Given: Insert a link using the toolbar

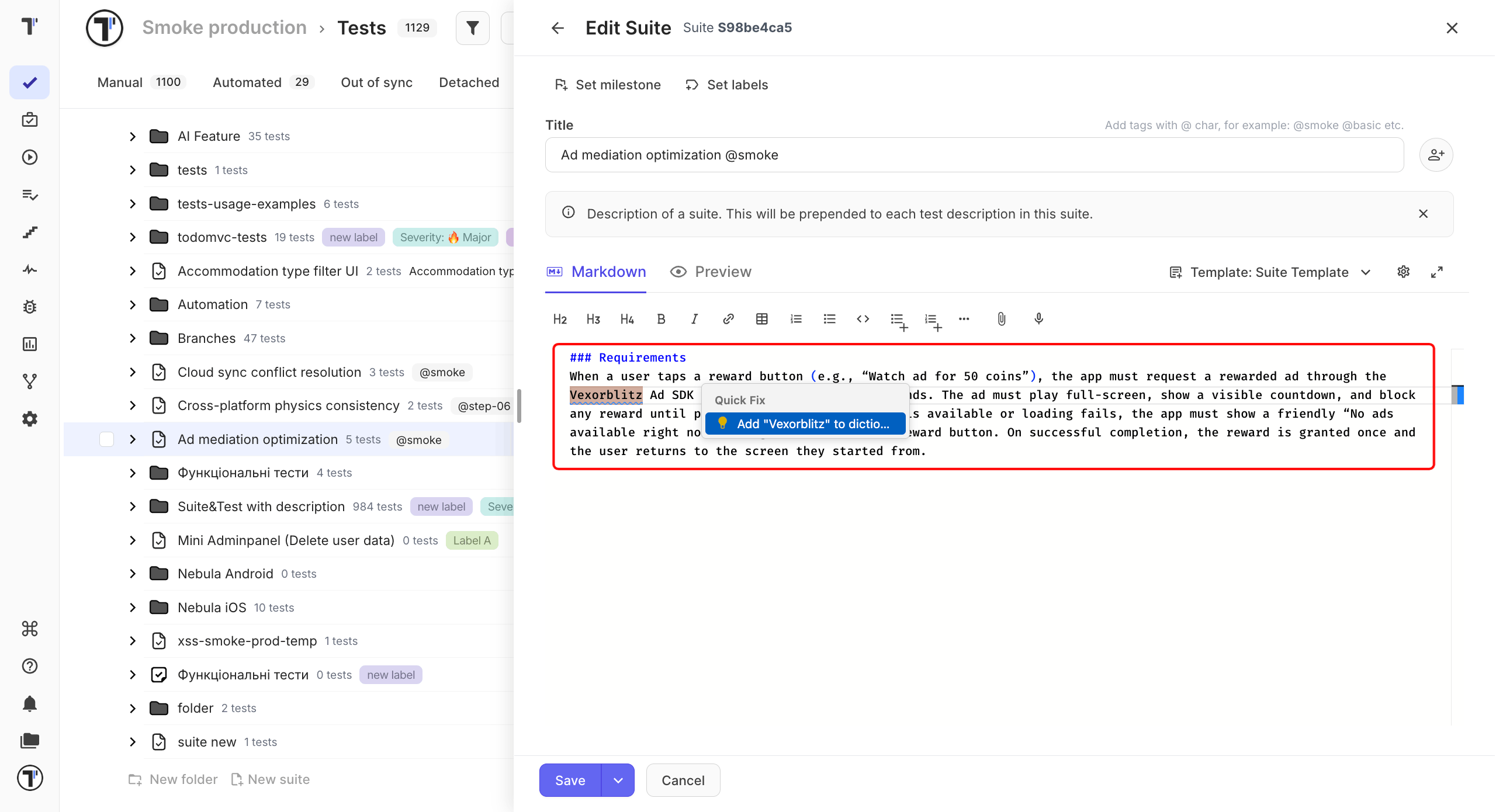Looking at the screenshot, I should tap(728, 319).
